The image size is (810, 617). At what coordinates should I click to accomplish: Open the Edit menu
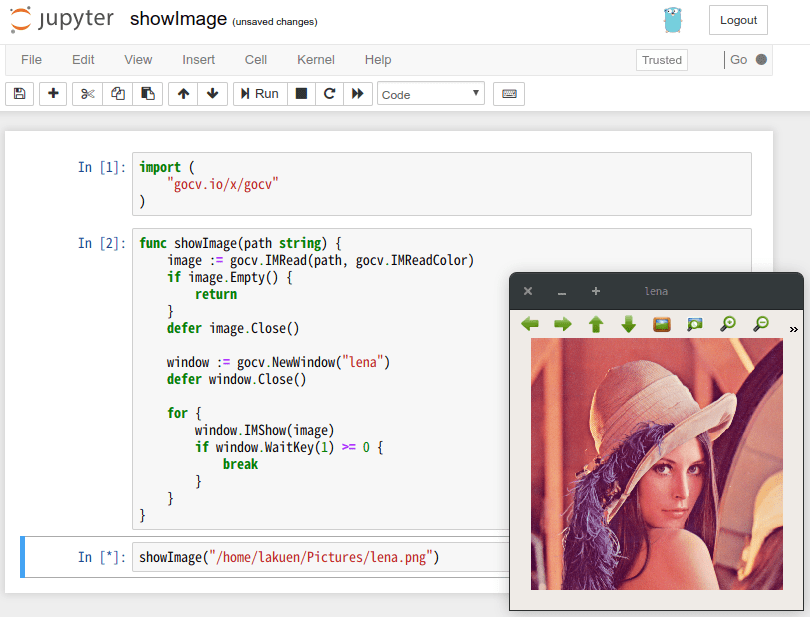83,60
